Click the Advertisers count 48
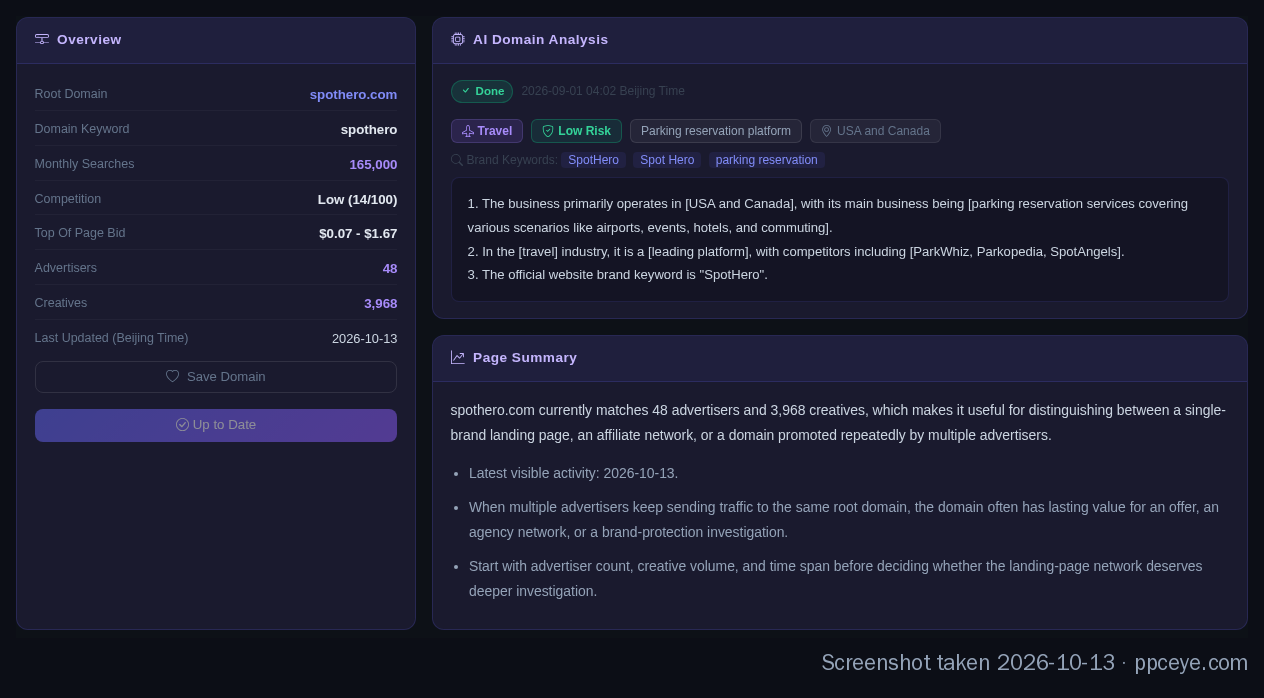The width and height of the screenshot is (1264, 698). 390,268
